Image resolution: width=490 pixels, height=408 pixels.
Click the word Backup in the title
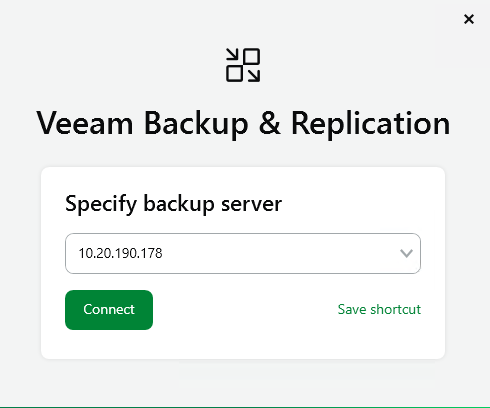click(x=196, y=124)
